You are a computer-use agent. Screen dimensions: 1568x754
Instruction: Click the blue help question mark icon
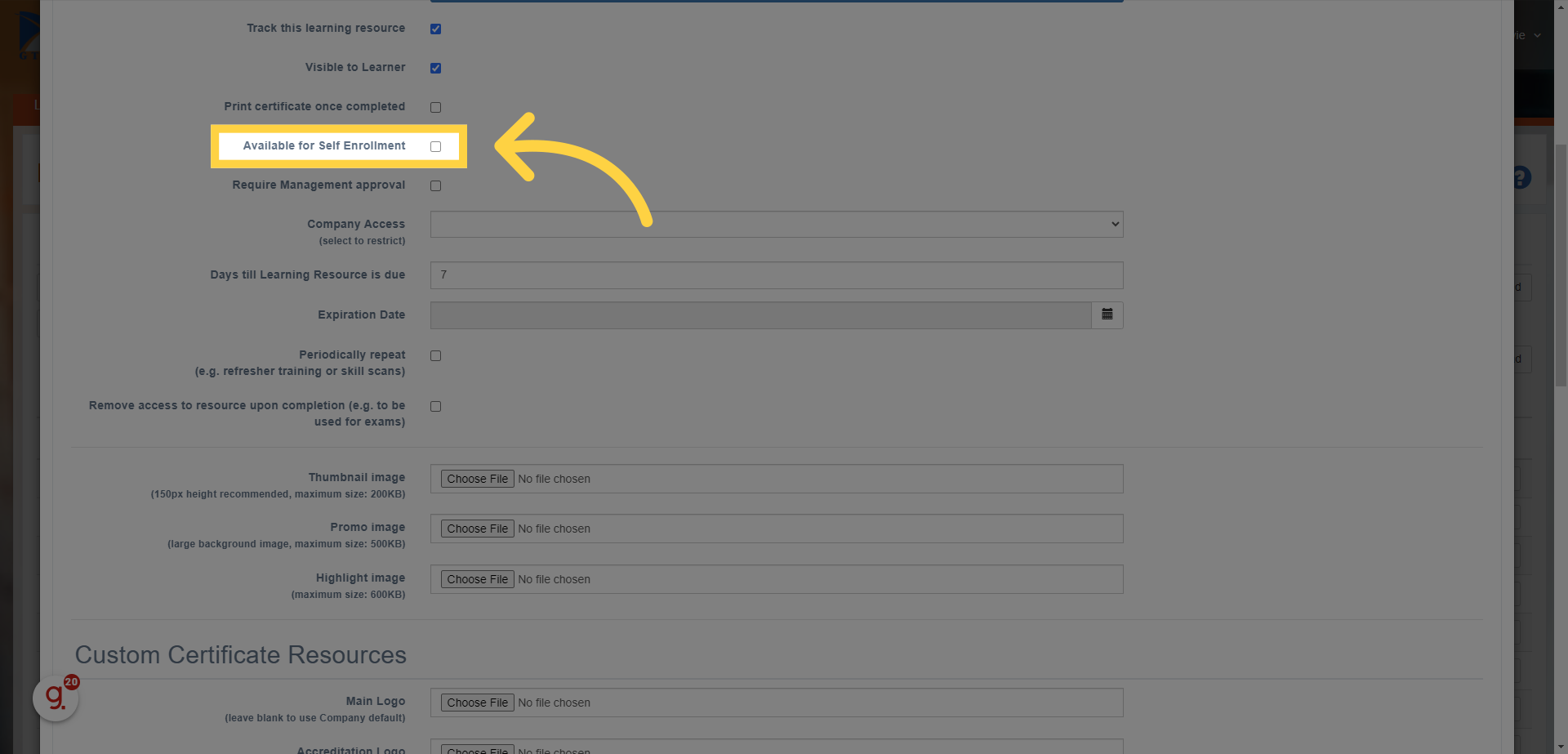1521,177
